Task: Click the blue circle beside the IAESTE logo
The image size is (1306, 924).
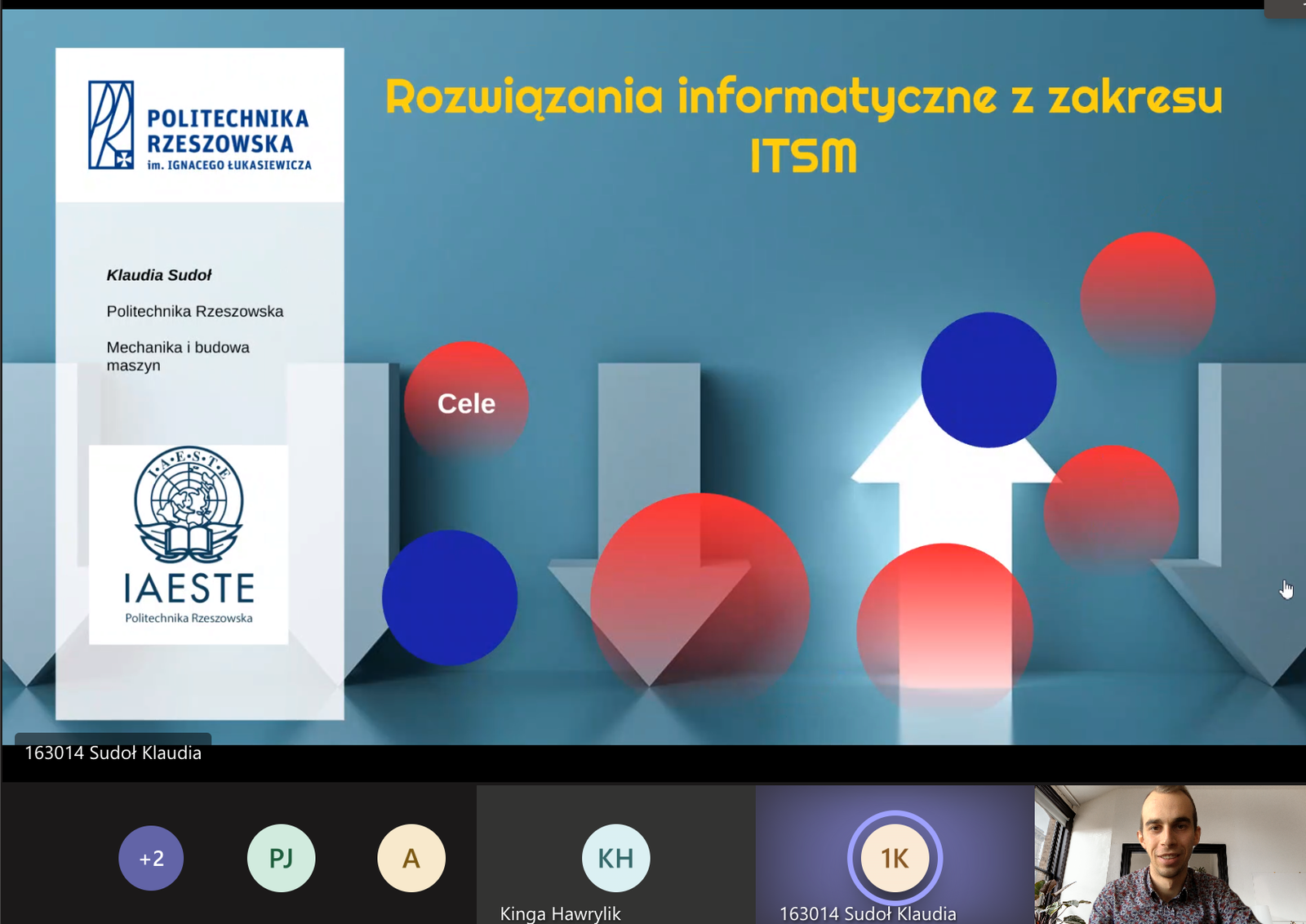Action: [449, 597]
